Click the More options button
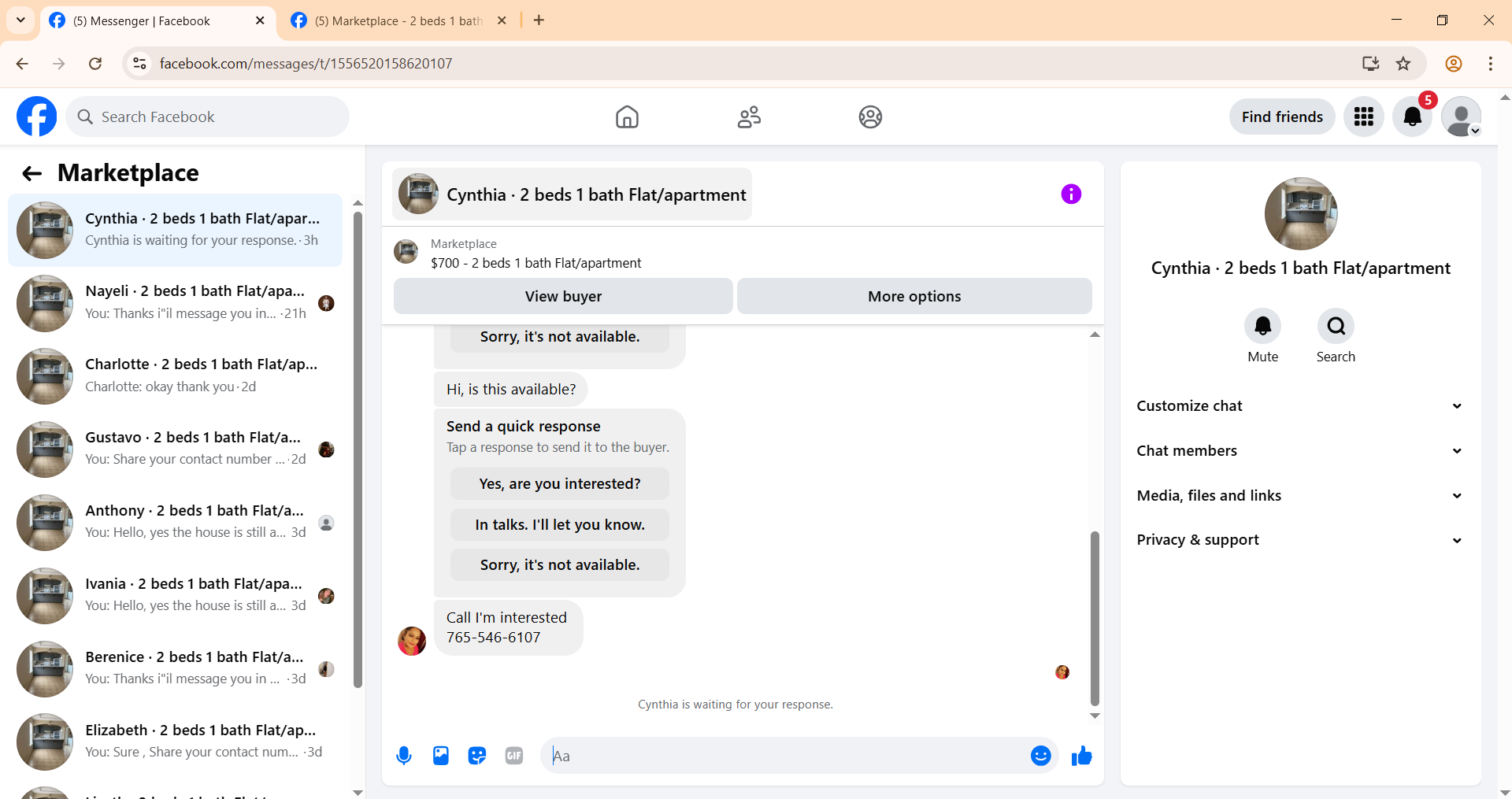Viewport: 1512px width, 799px height. pyautogui.click(x=914, y=296)
